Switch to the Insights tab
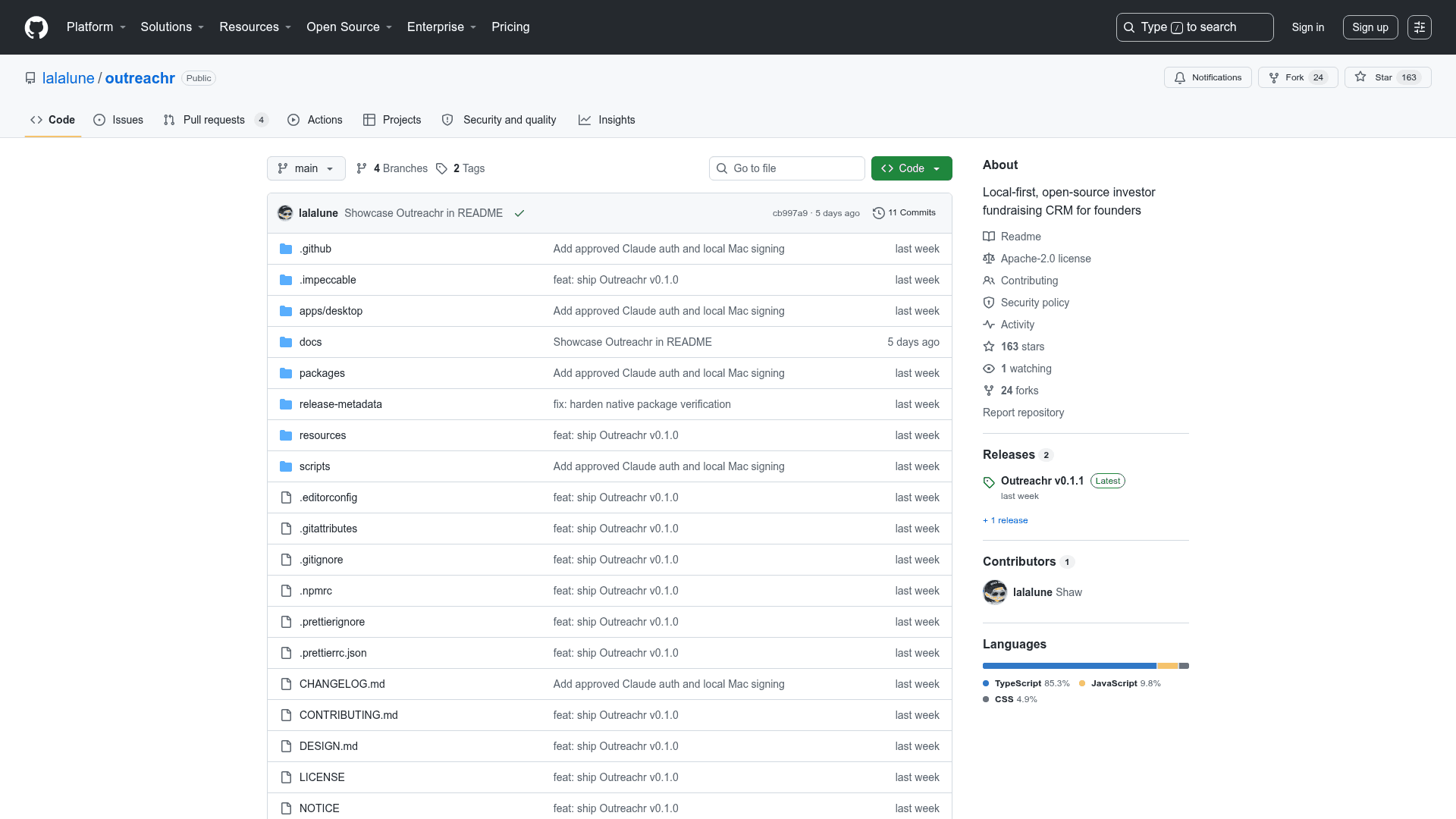This screenshot has width=1456, height=819. pyautogui.click(x=607, y=120)
